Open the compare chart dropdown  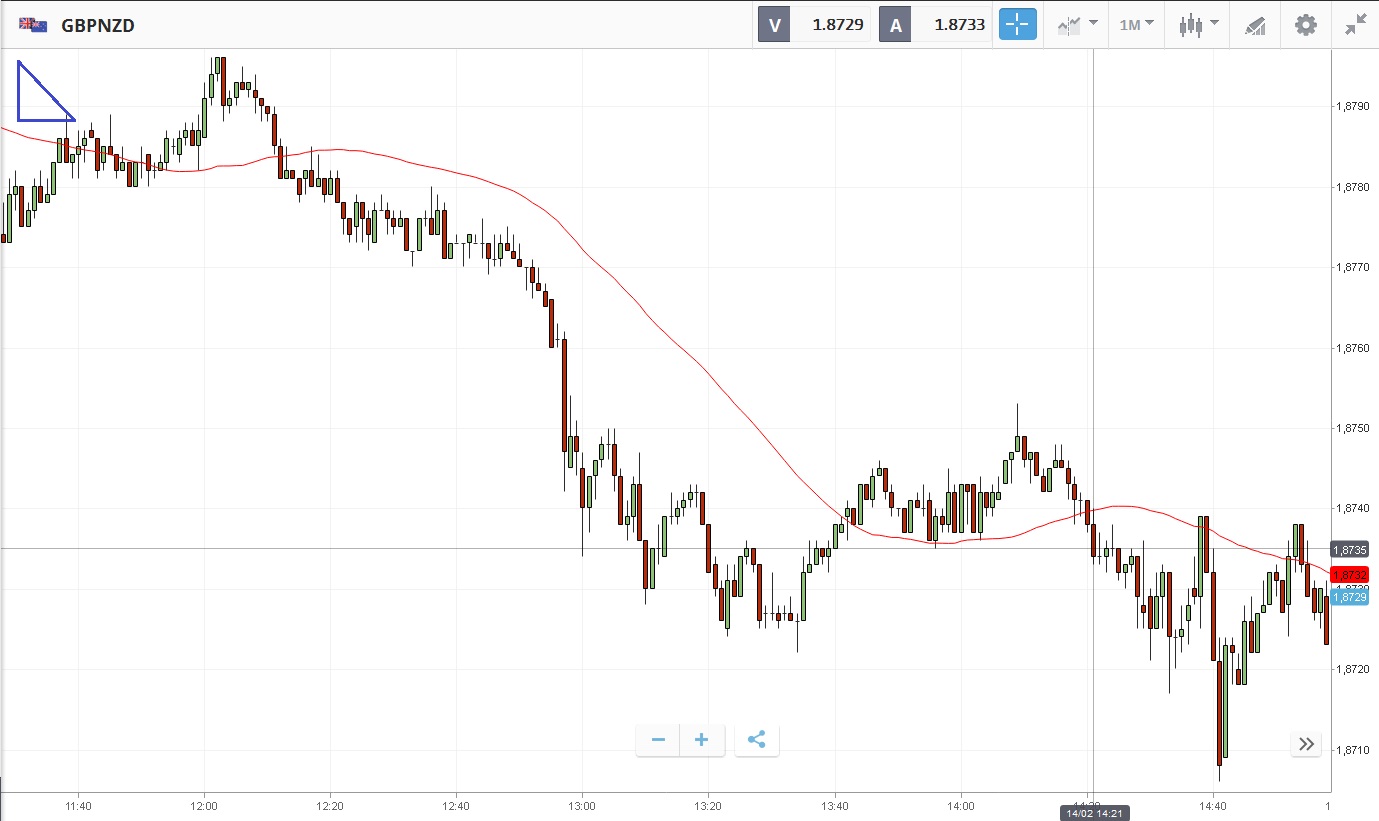point(1076,25)
